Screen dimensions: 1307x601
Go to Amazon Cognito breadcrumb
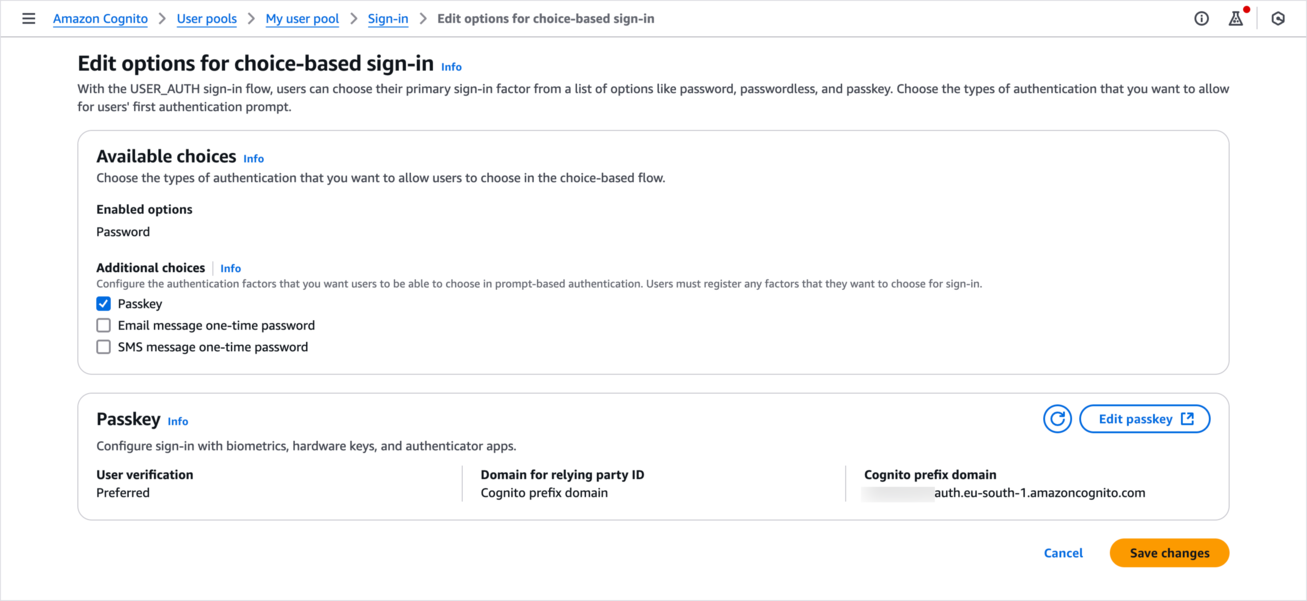click(100, 19)
